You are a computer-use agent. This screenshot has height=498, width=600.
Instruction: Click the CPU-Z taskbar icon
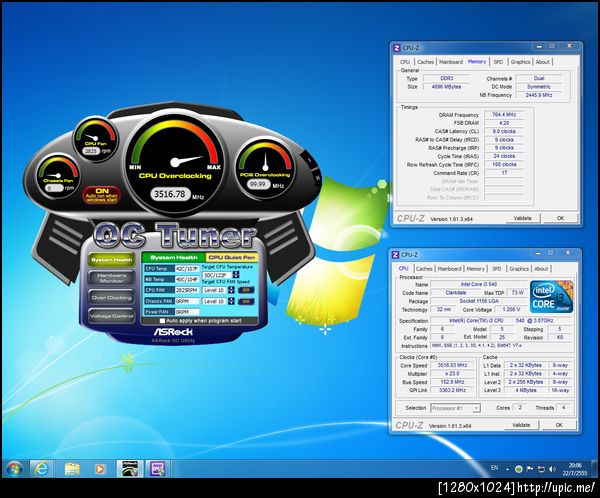point(157,467)
